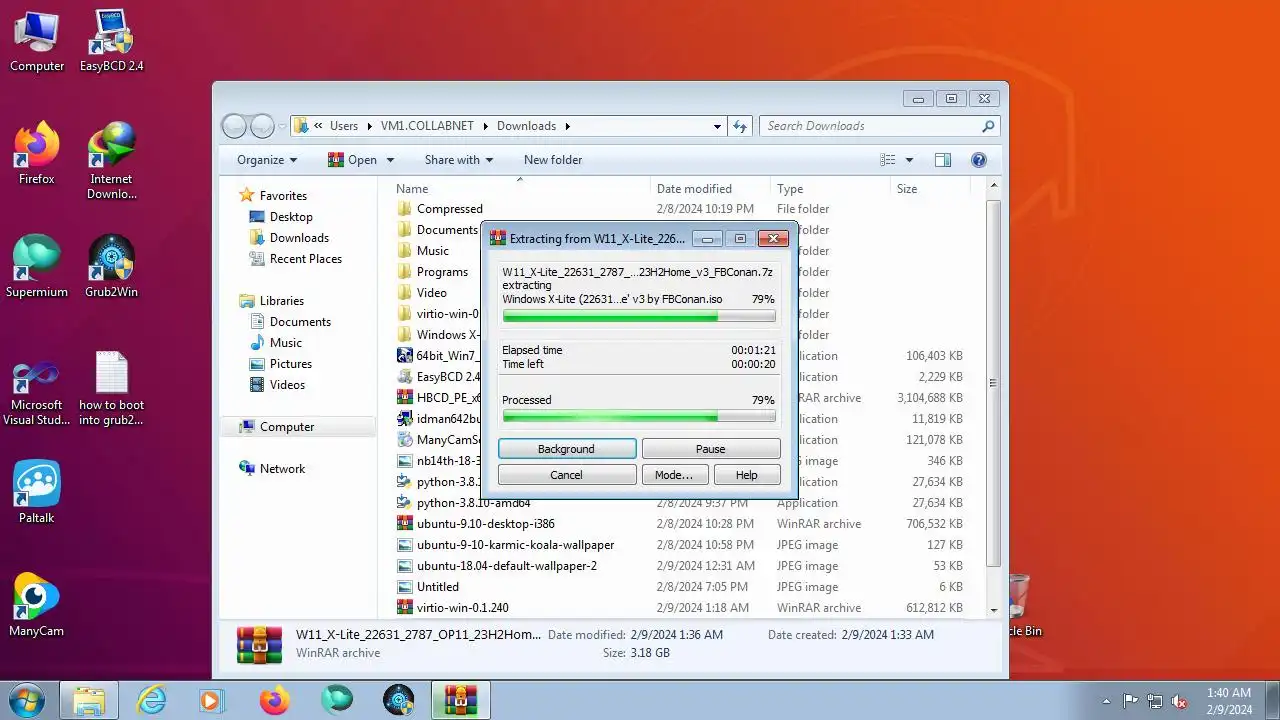Open Windows Media Player from the taskbar
This screenshot has width=1280, height=720.
(x=212, y=700)
